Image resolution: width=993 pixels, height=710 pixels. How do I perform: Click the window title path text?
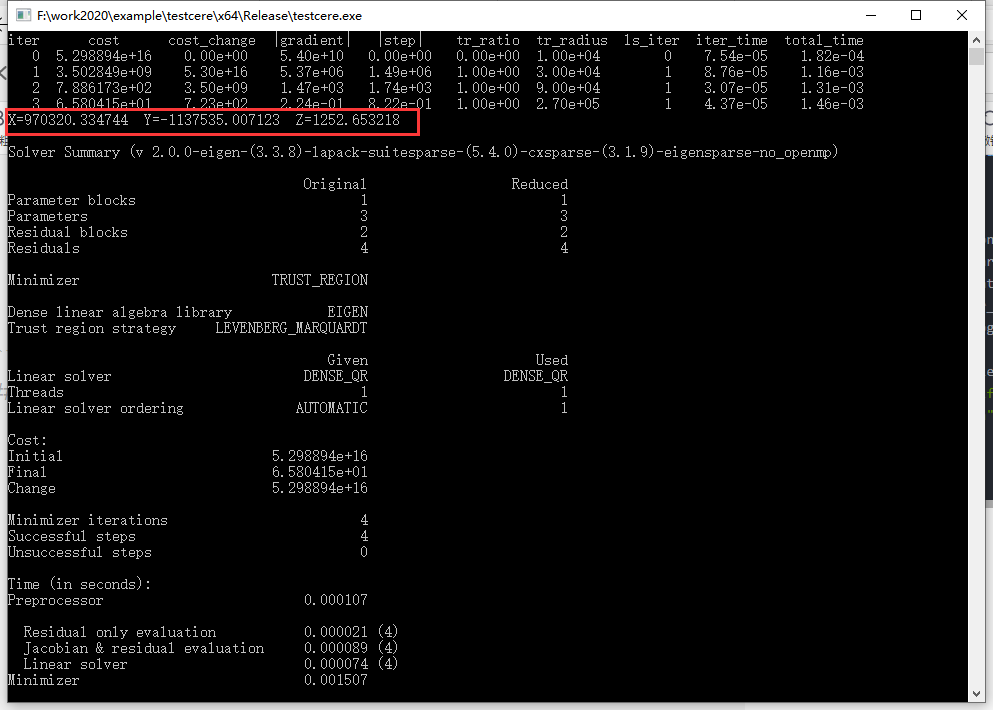tap(199, 15)
